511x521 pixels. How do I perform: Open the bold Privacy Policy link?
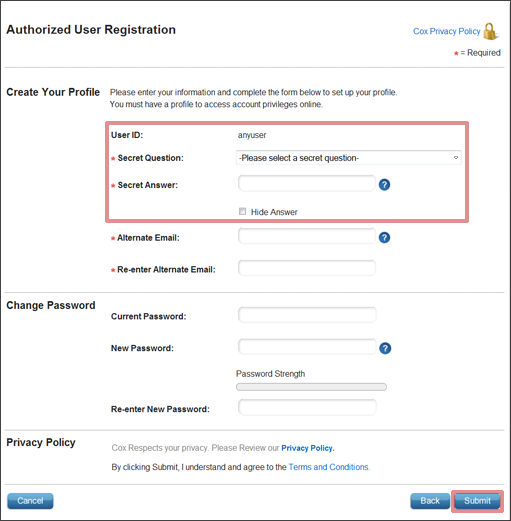307,448
